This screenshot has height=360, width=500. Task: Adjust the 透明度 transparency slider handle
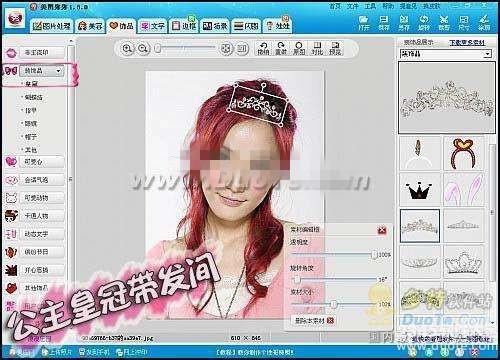point(374,255)
